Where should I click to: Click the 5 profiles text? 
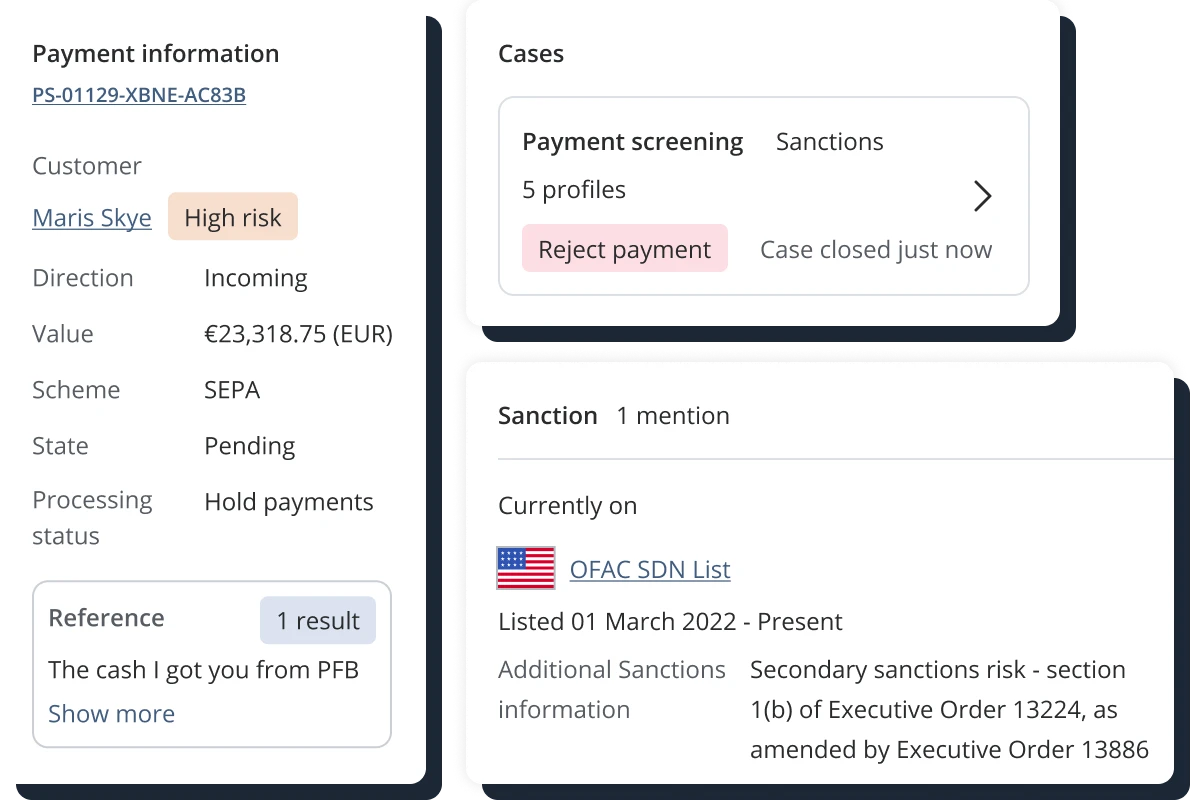tap(574, 190)
